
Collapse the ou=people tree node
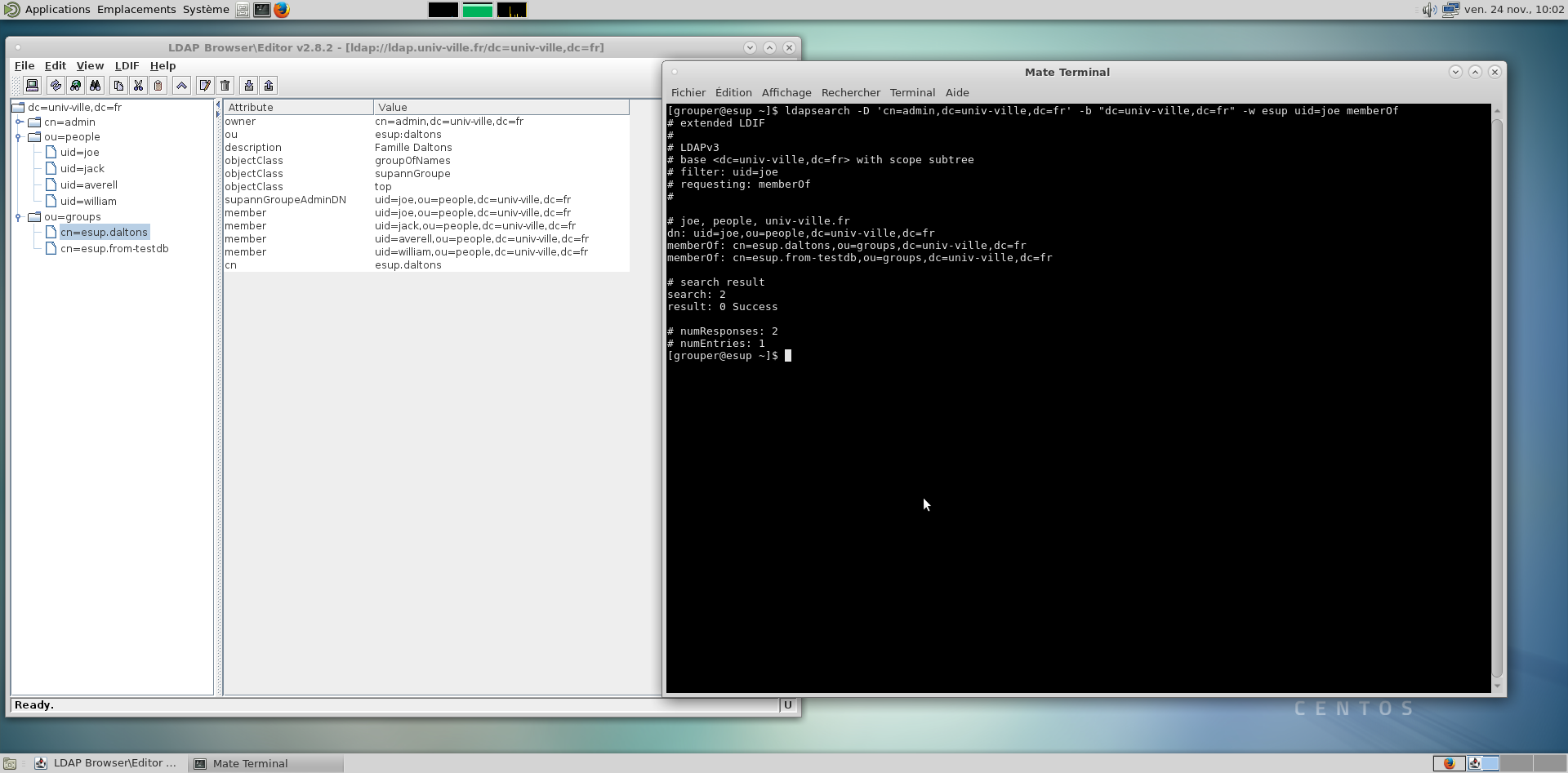[19, 137]
